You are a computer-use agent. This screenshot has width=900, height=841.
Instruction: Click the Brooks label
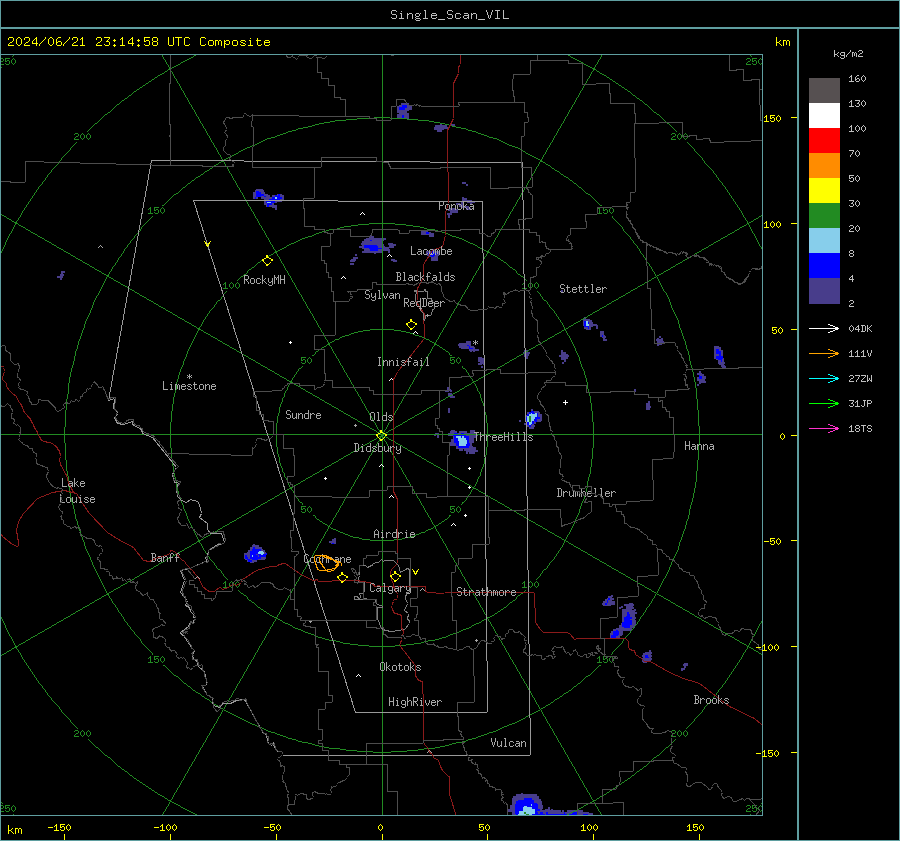pyautogui.click(x=711, y=700)
